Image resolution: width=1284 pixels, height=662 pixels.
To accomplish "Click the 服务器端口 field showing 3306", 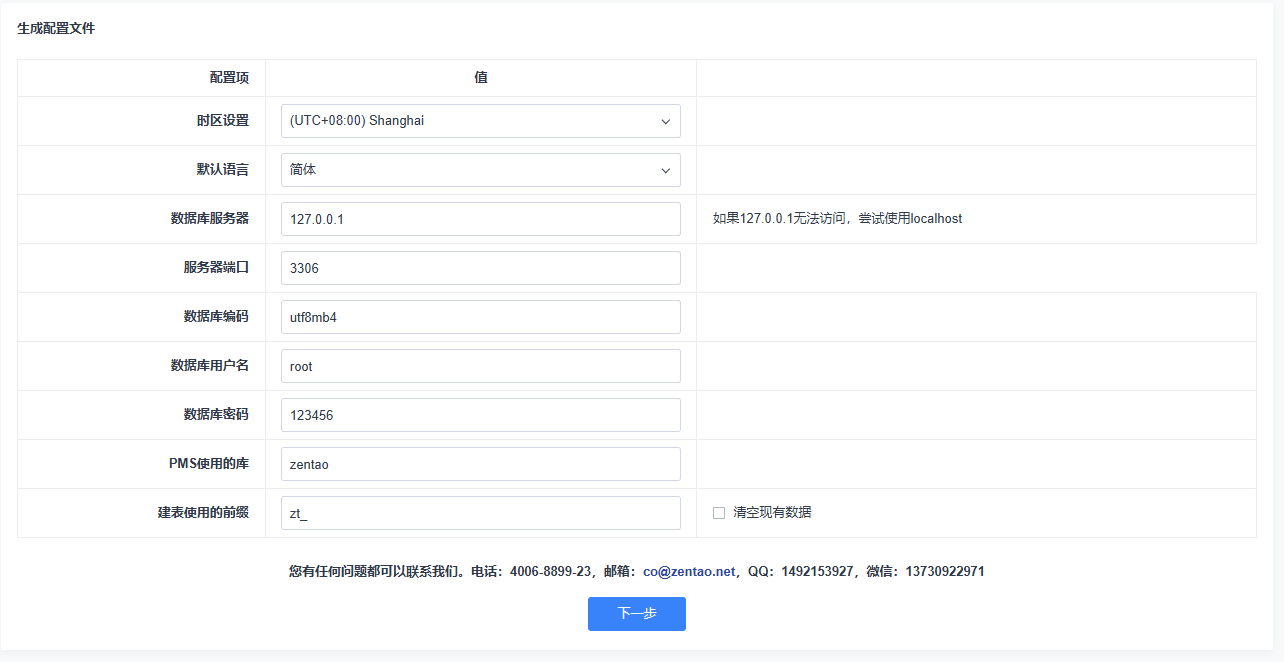I will [x=480, y=268].
